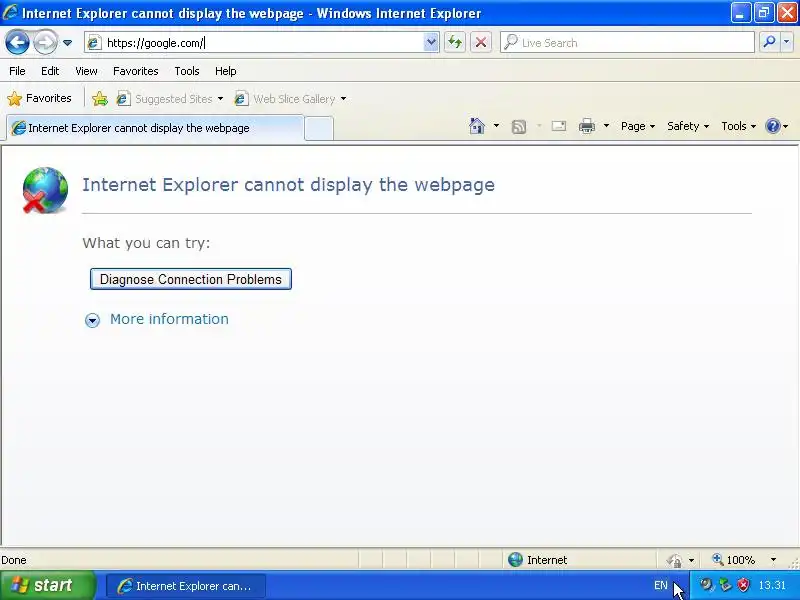Viewport: 800px width, 600px height.
Task: Open the View menu
Action: [x=86, y=71]
